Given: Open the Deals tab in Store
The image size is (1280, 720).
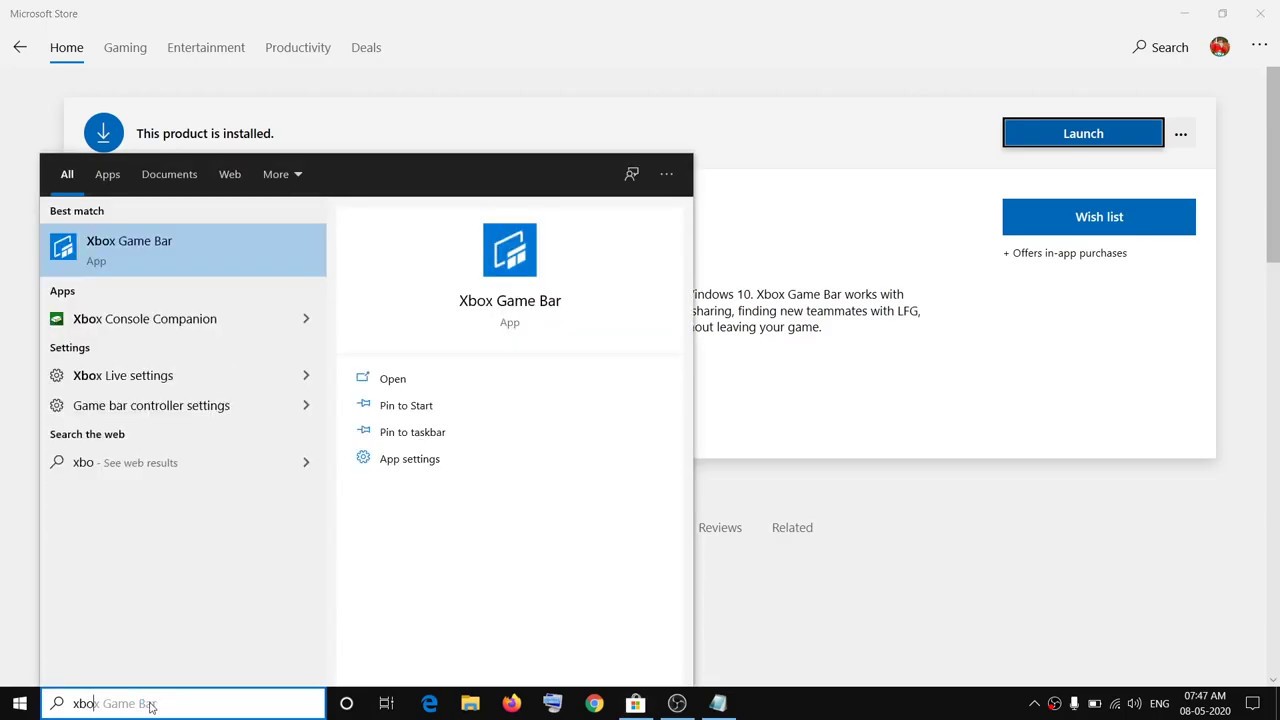Looking at the screenshot, I should point(366,47).
